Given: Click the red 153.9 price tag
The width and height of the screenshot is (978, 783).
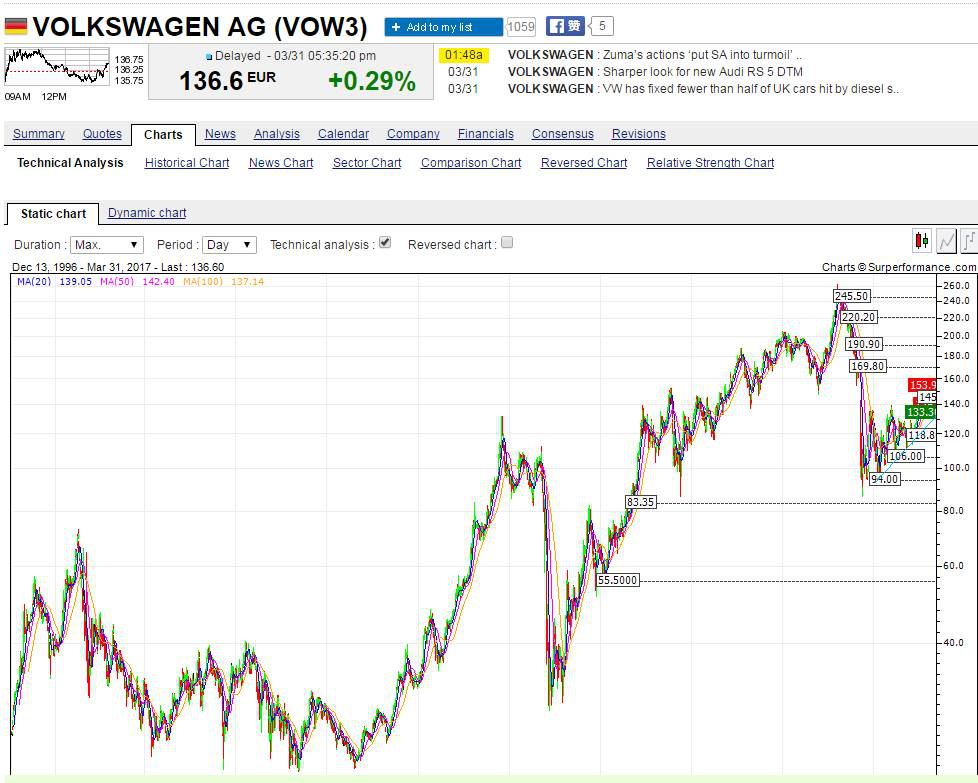Looking at the screenshot, I should point(922,385).
